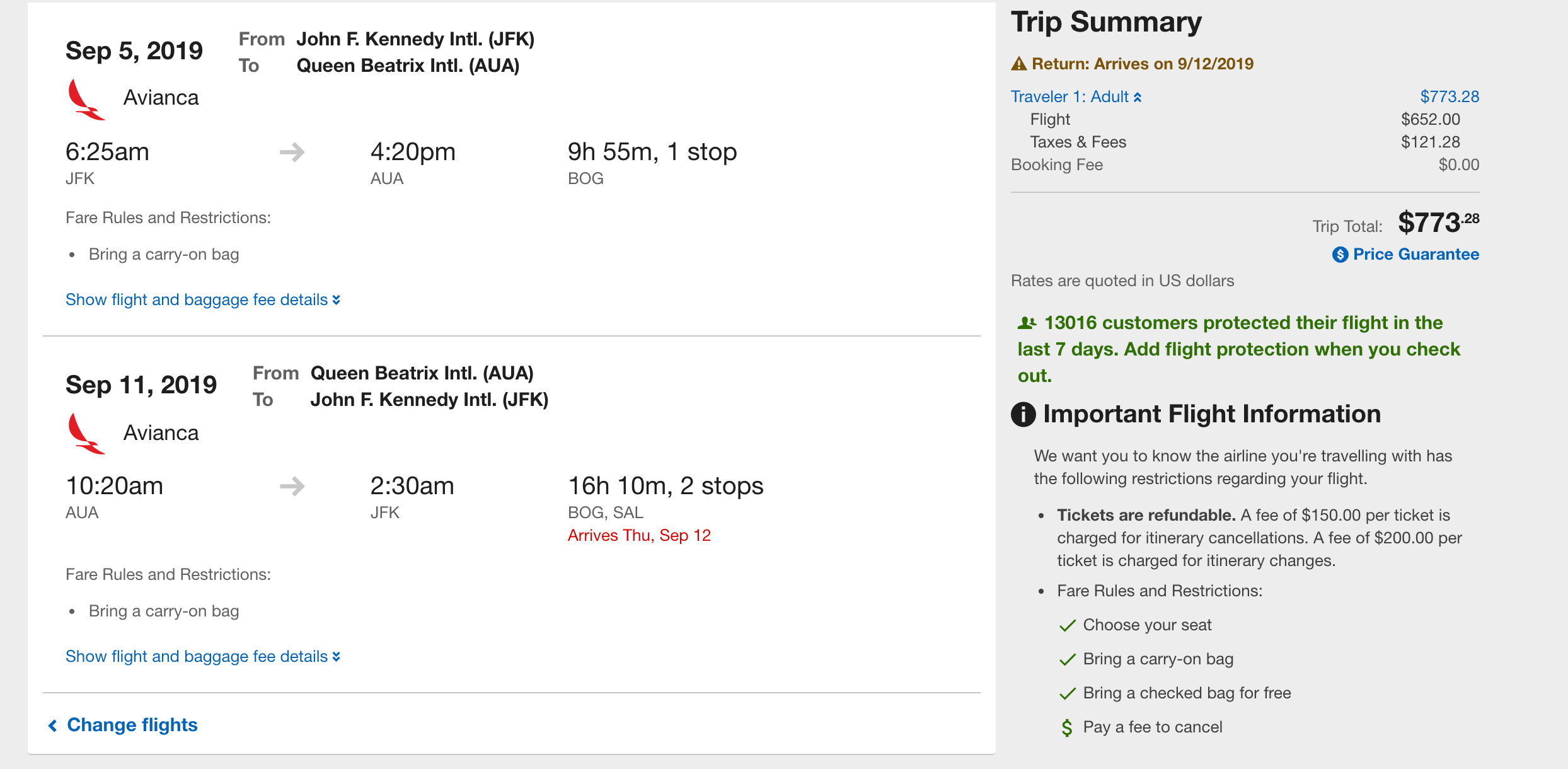Click the red Arrives Thu, Sep 12 notice
Image resolution: width=1568 pixels, height=769 pixels.
click(x=639, y=535)
